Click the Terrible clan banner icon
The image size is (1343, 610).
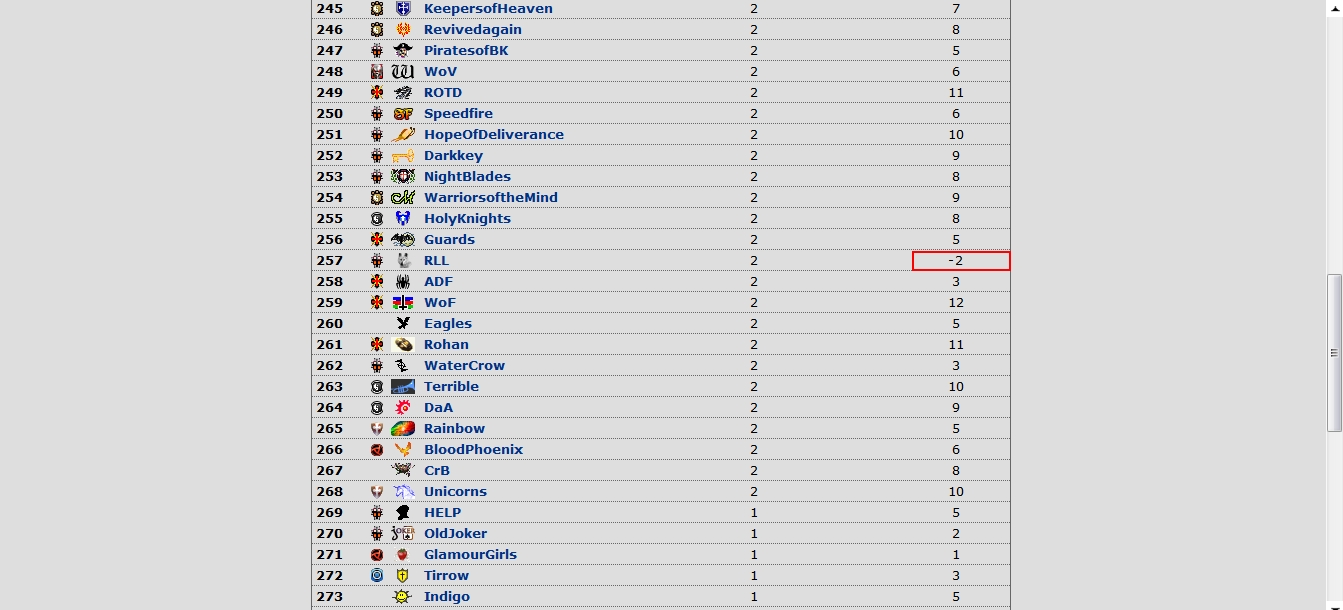[403, 387]
